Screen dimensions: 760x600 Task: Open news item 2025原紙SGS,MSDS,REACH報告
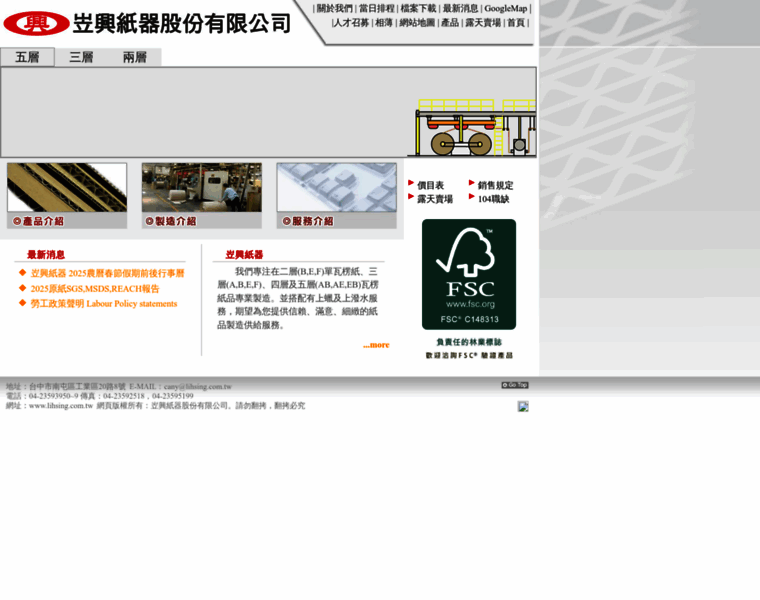click(95, 289)
